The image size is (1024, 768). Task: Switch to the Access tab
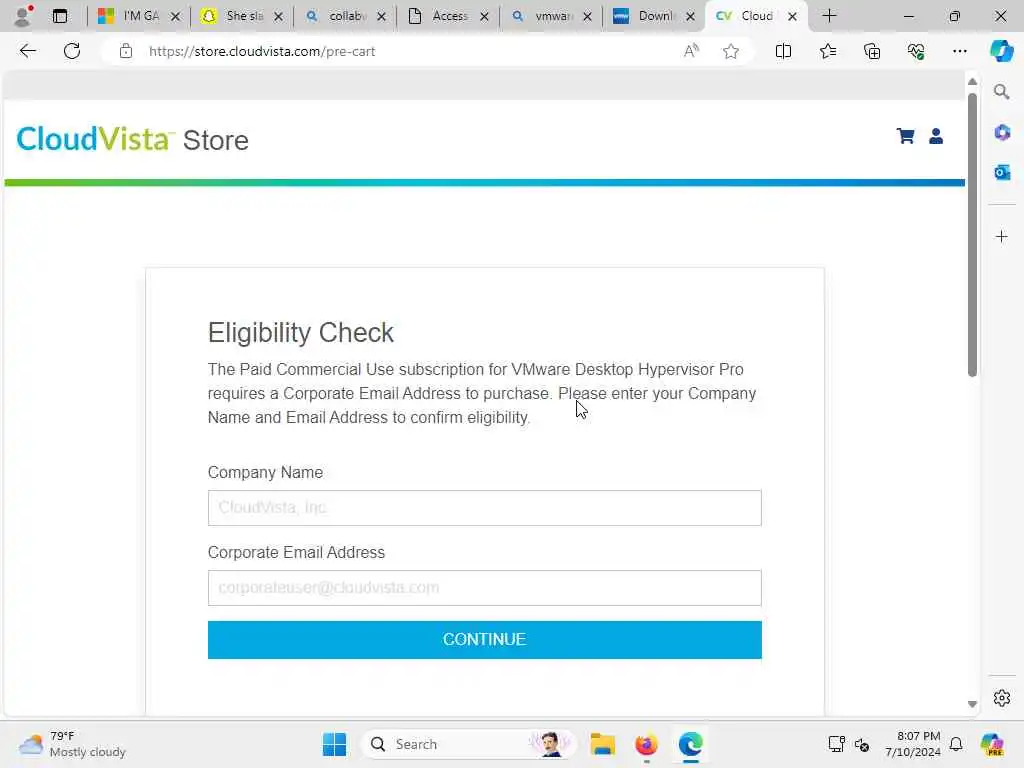tap(448, 16)
